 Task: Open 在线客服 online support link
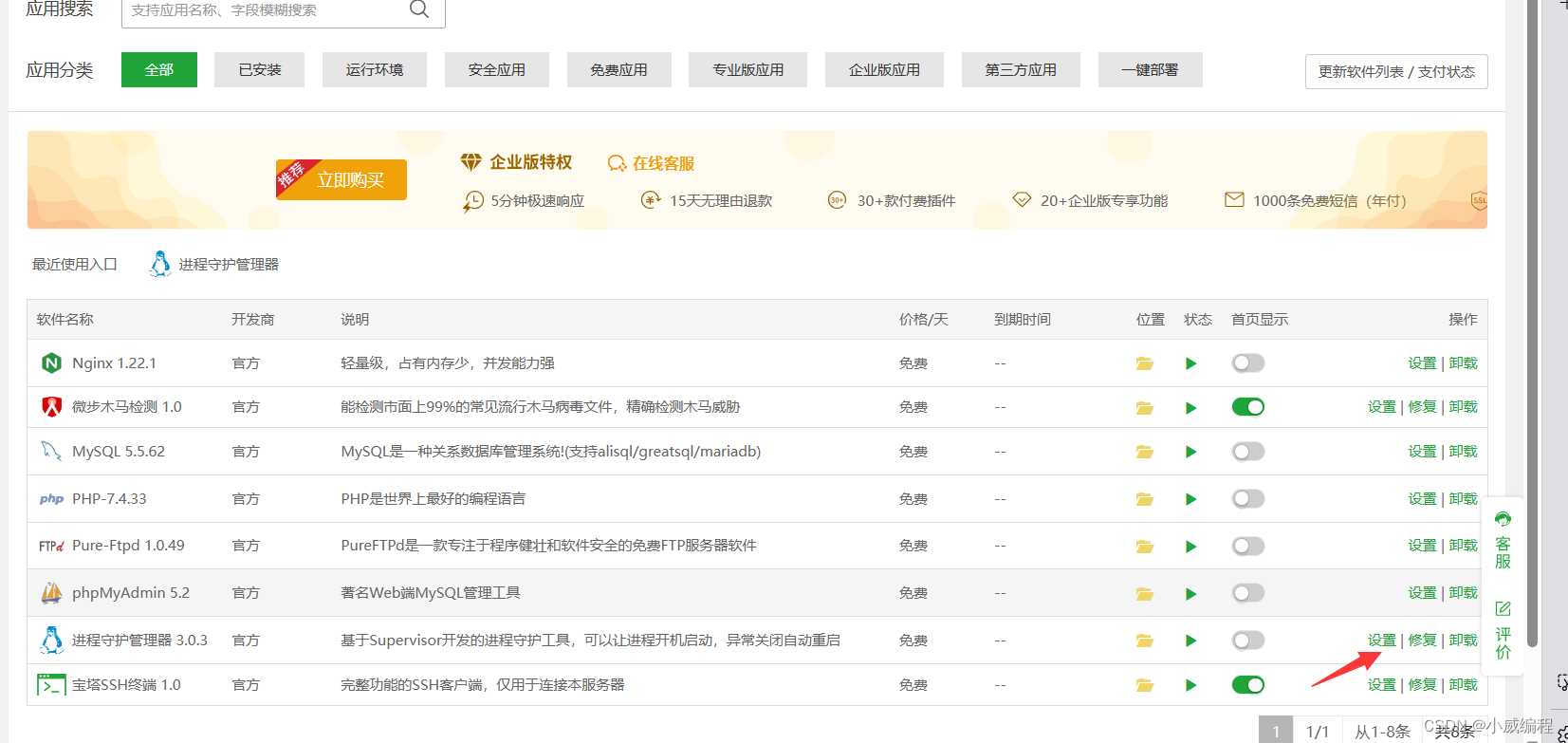[652, 163]
